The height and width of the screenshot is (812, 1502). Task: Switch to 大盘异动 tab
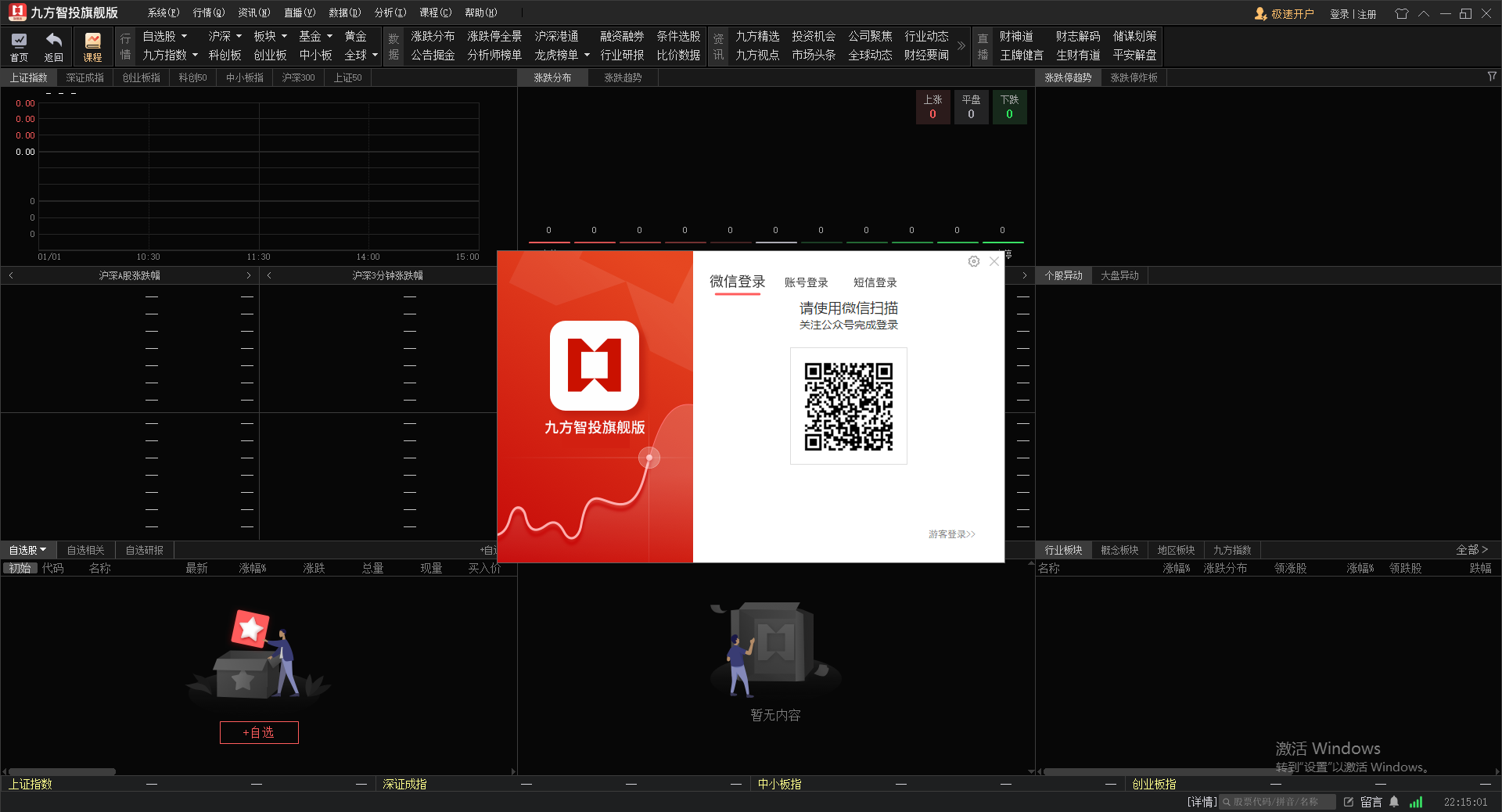point(1119,275)
